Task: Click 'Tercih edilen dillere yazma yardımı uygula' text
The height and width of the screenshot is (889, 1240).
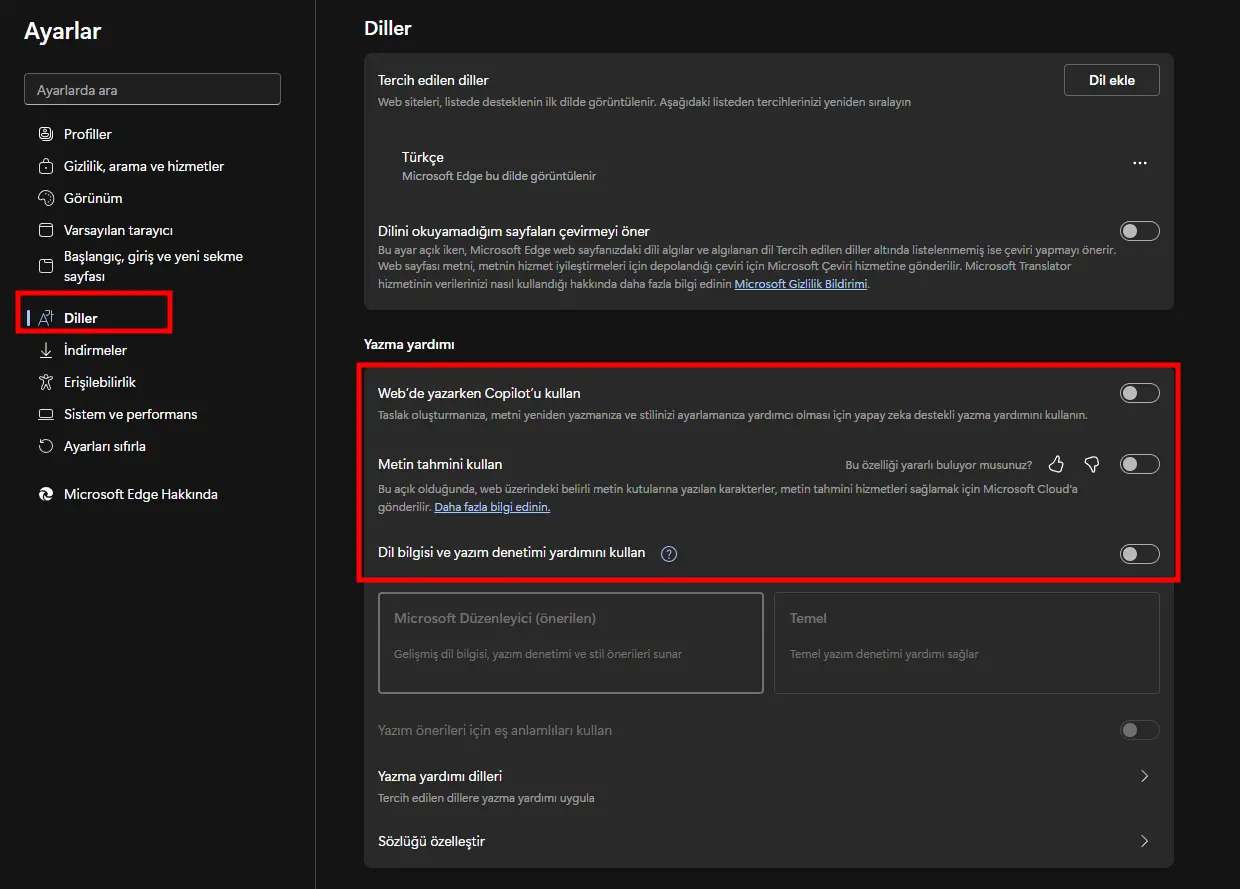Action: [x=486, y=798]
